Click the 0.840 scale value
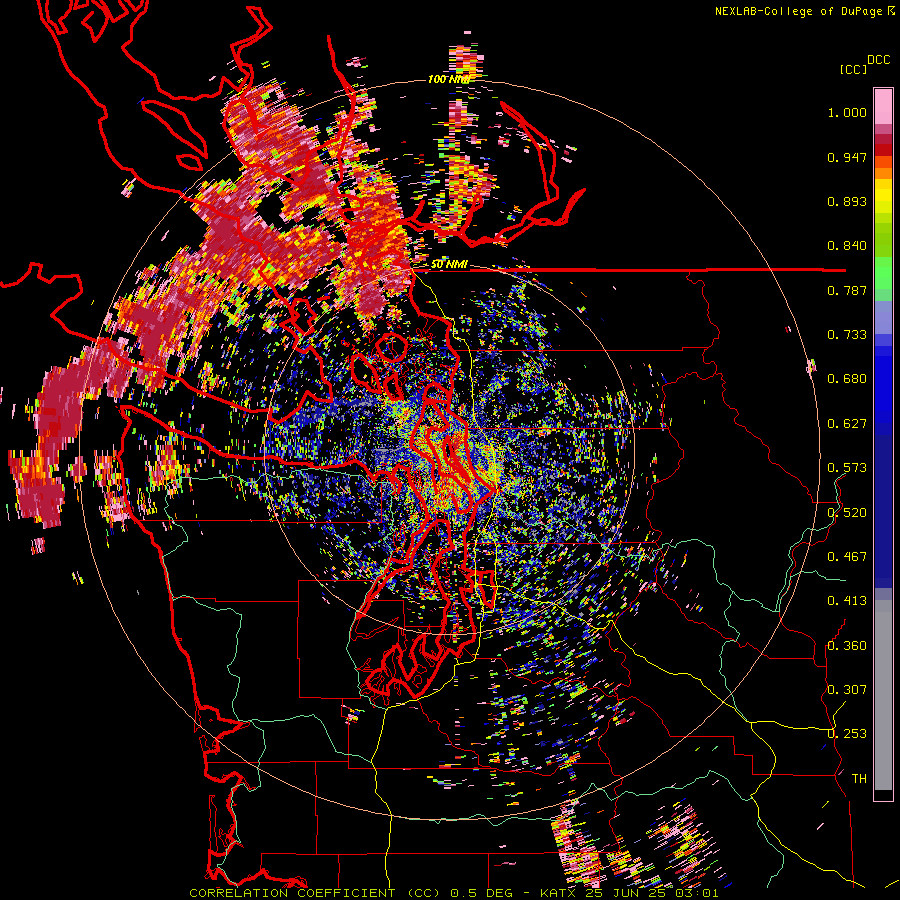This screenshot has height=900, width=900. pyautogui.click(x=847, y=246)
